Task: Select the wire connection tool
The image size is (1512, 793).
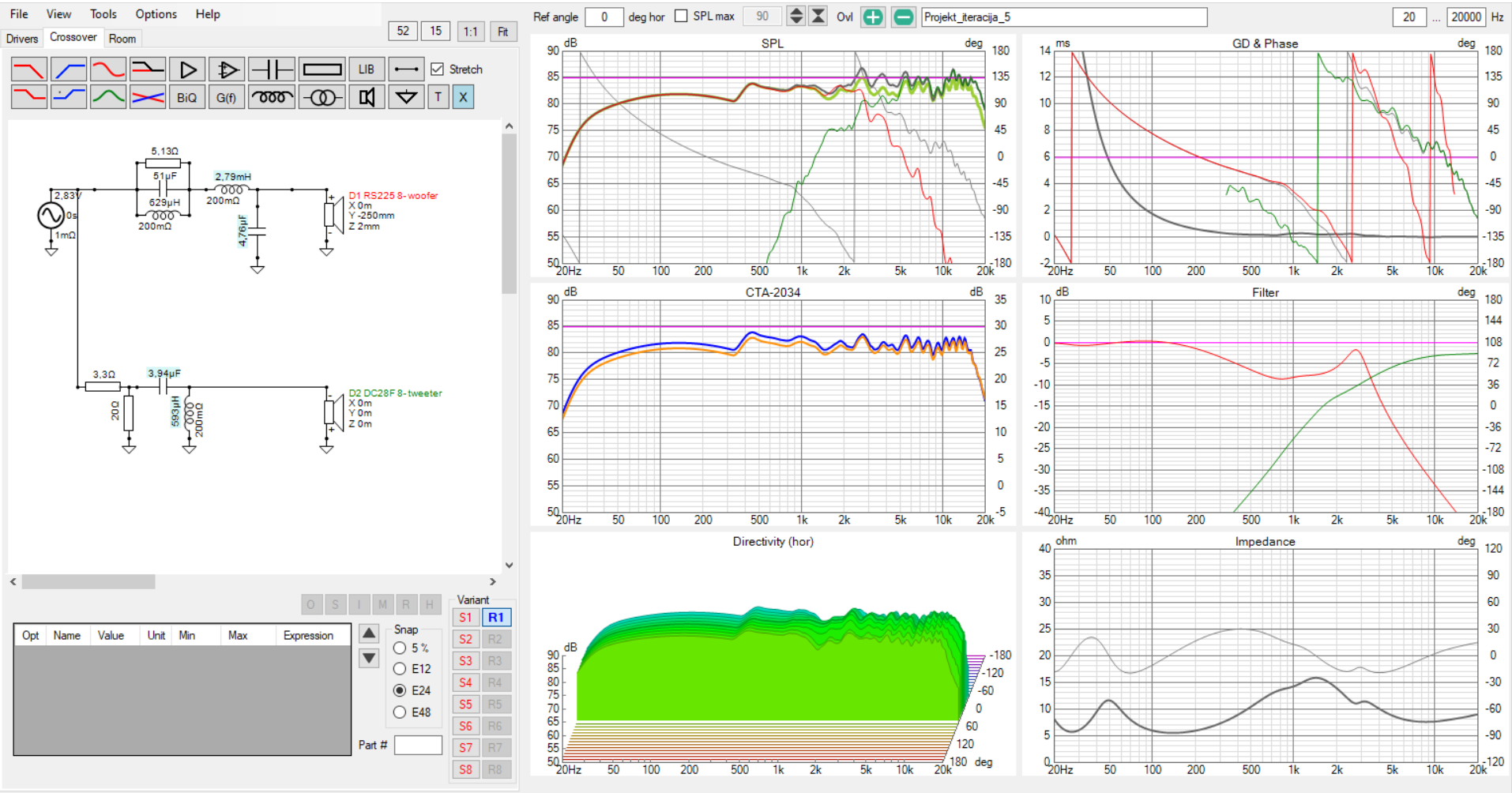Action: [406, 70]
